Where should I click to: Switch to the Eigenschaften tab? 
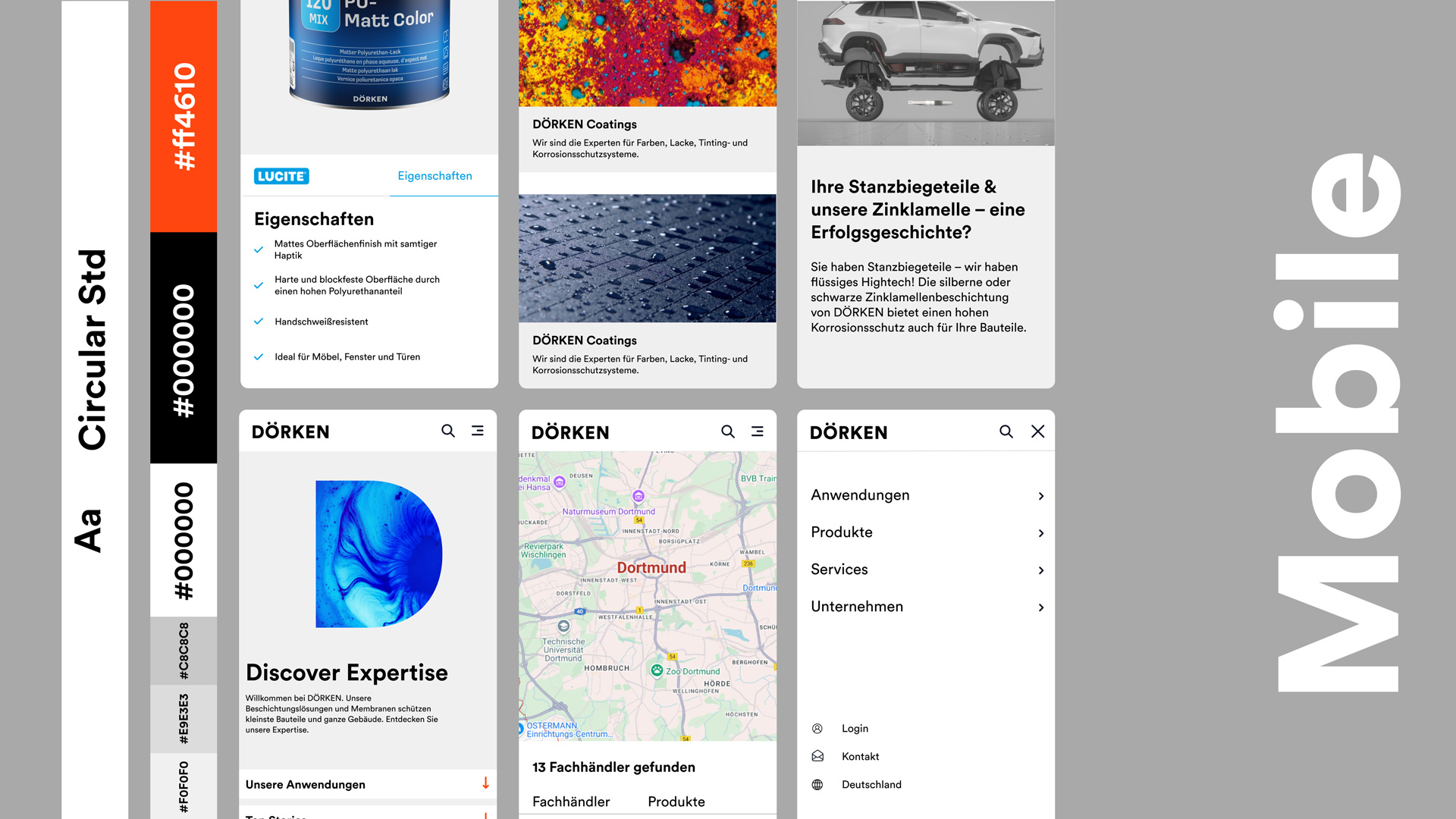point(435,176)
